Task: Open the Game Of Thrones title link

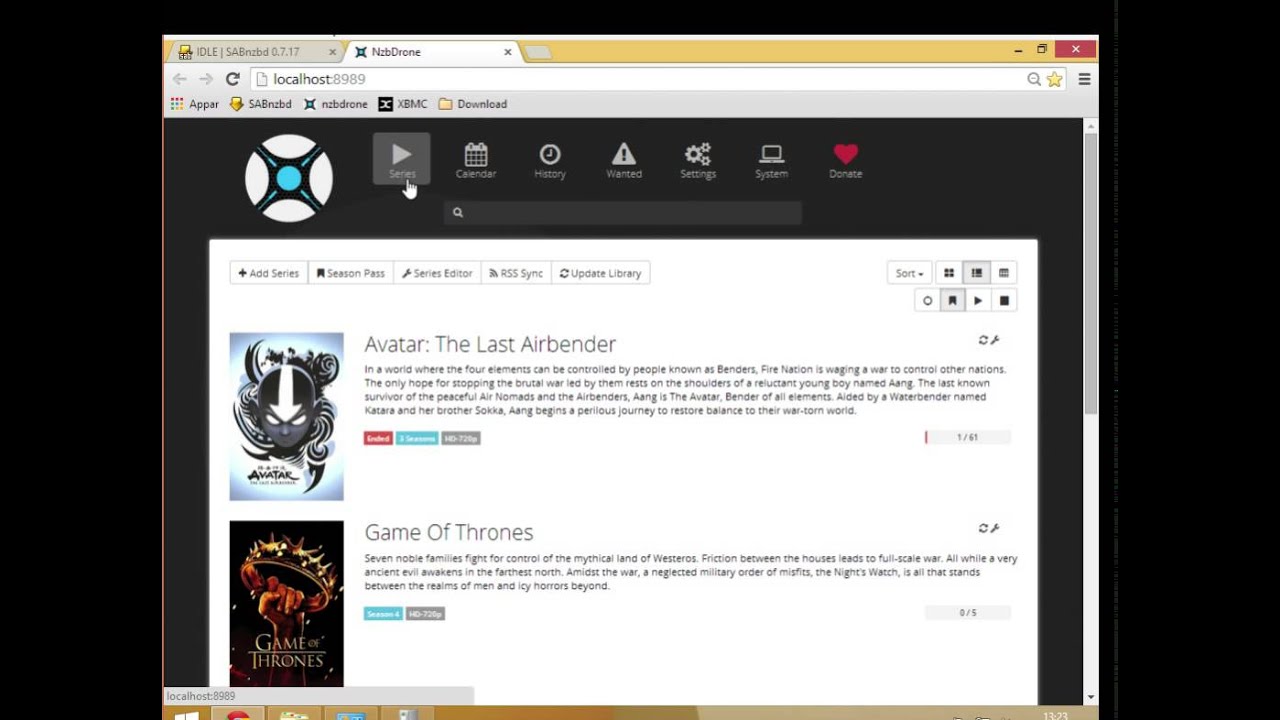Action: point(449,532)
